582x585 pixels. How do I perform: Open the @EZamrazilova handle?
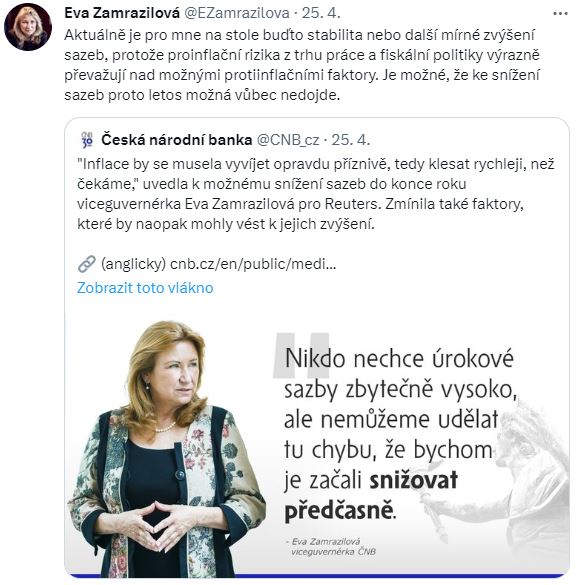tap(237, 13)
